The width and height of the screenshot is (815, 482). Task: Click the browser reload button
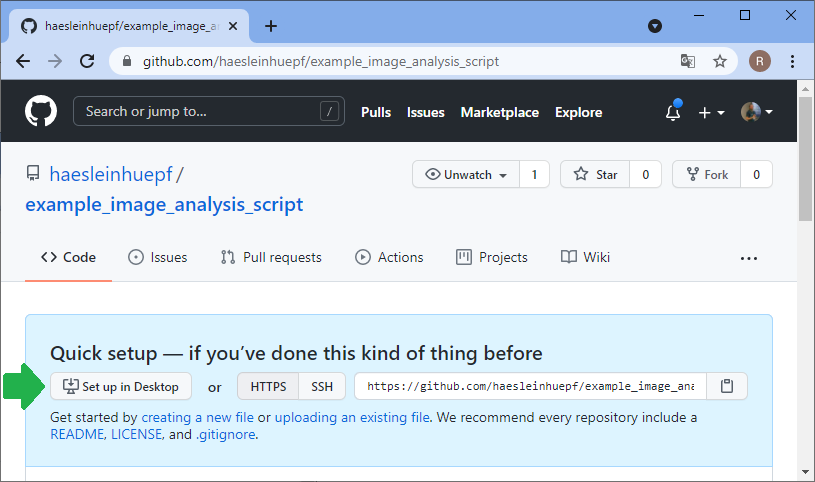[x=87, y=61]
